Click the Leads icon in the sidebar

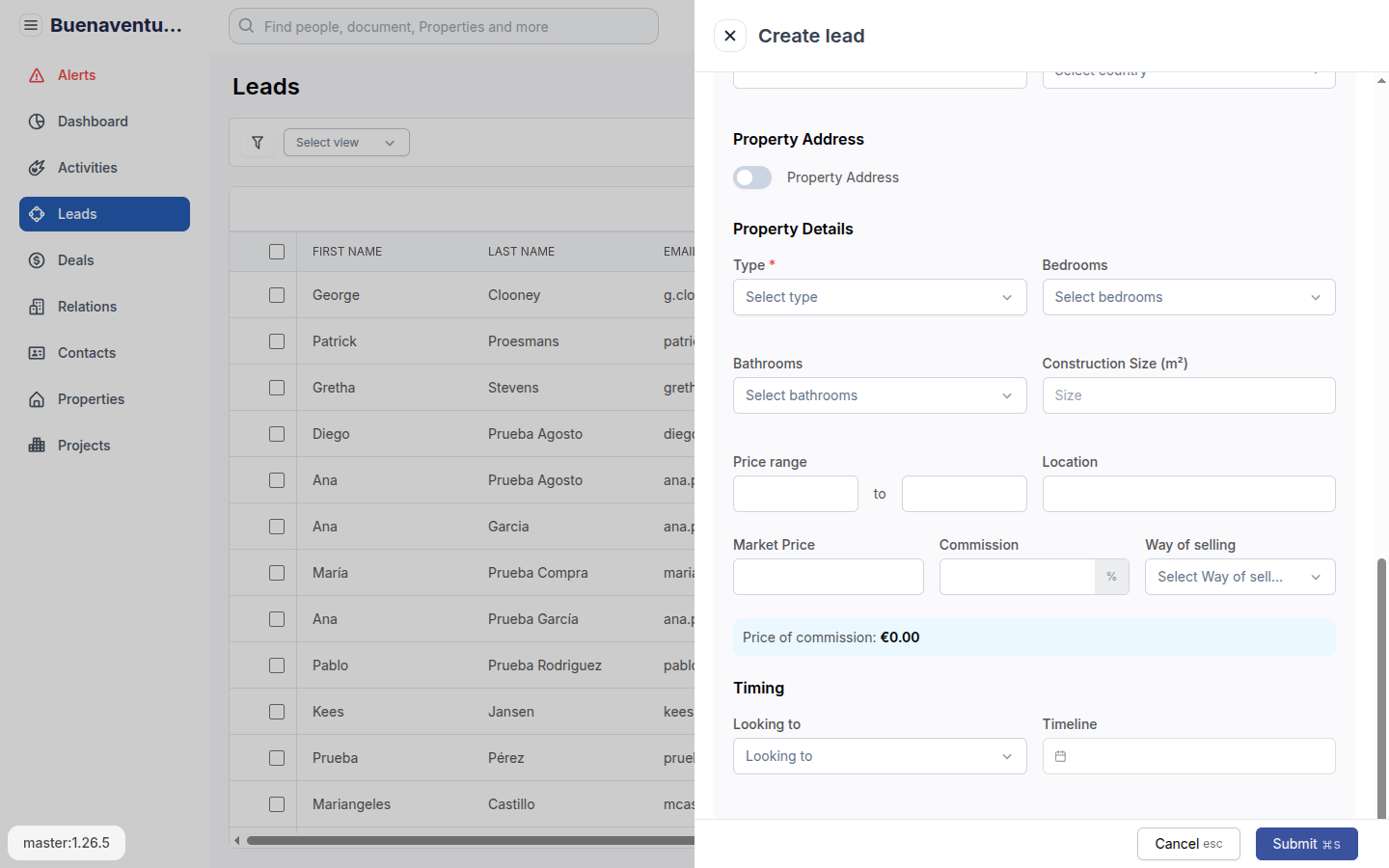[37, 214]
